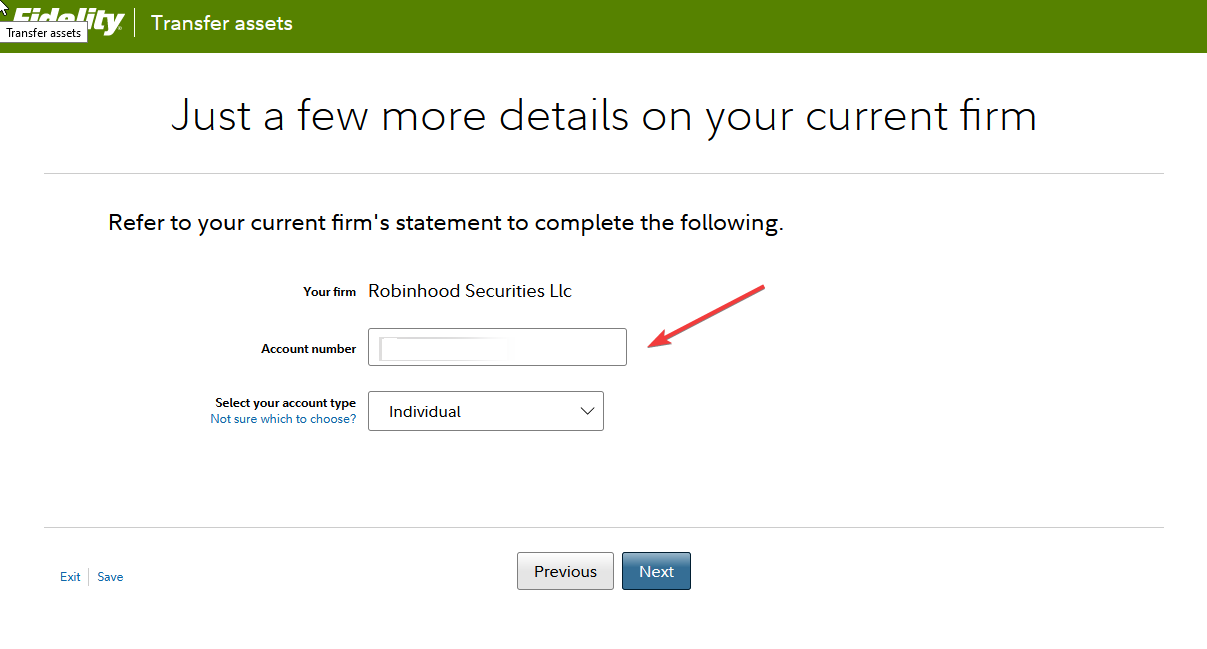This screenshot has width=1207, height=649.
Task: Click the 'Select your account type' label
Action: pos(285,403)
